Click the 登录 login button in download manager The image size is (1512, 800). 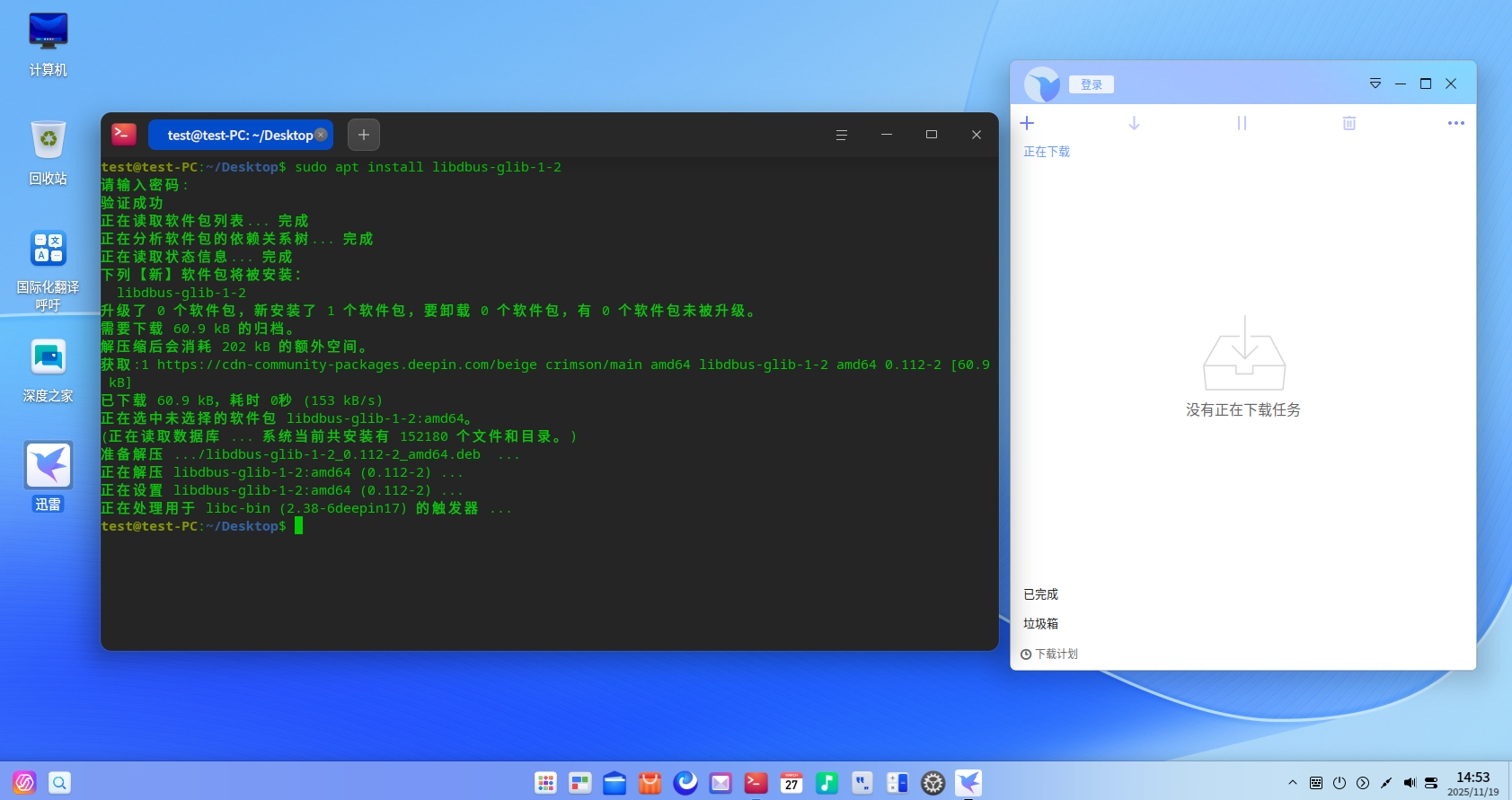(x=1092, y=84)
